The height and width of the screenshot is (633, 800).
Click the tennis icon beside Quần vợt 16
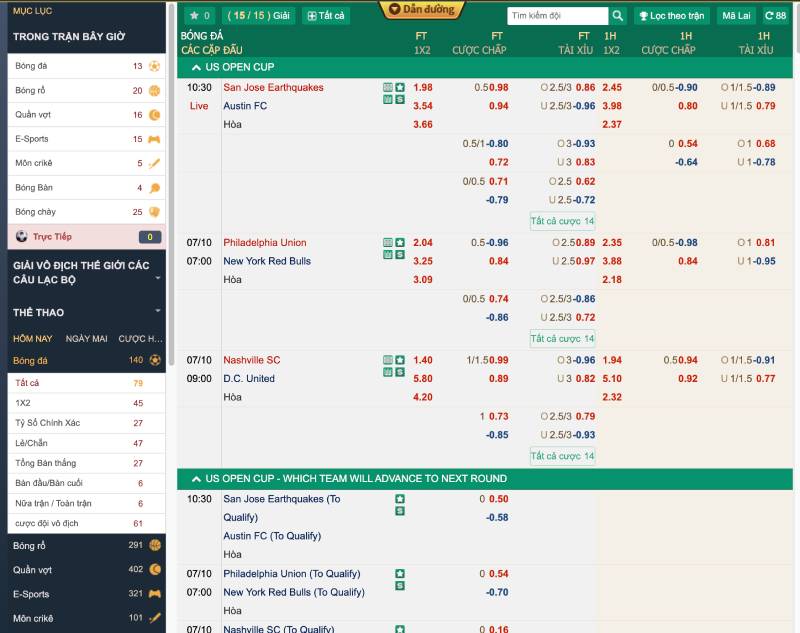(x=154, y=115)
